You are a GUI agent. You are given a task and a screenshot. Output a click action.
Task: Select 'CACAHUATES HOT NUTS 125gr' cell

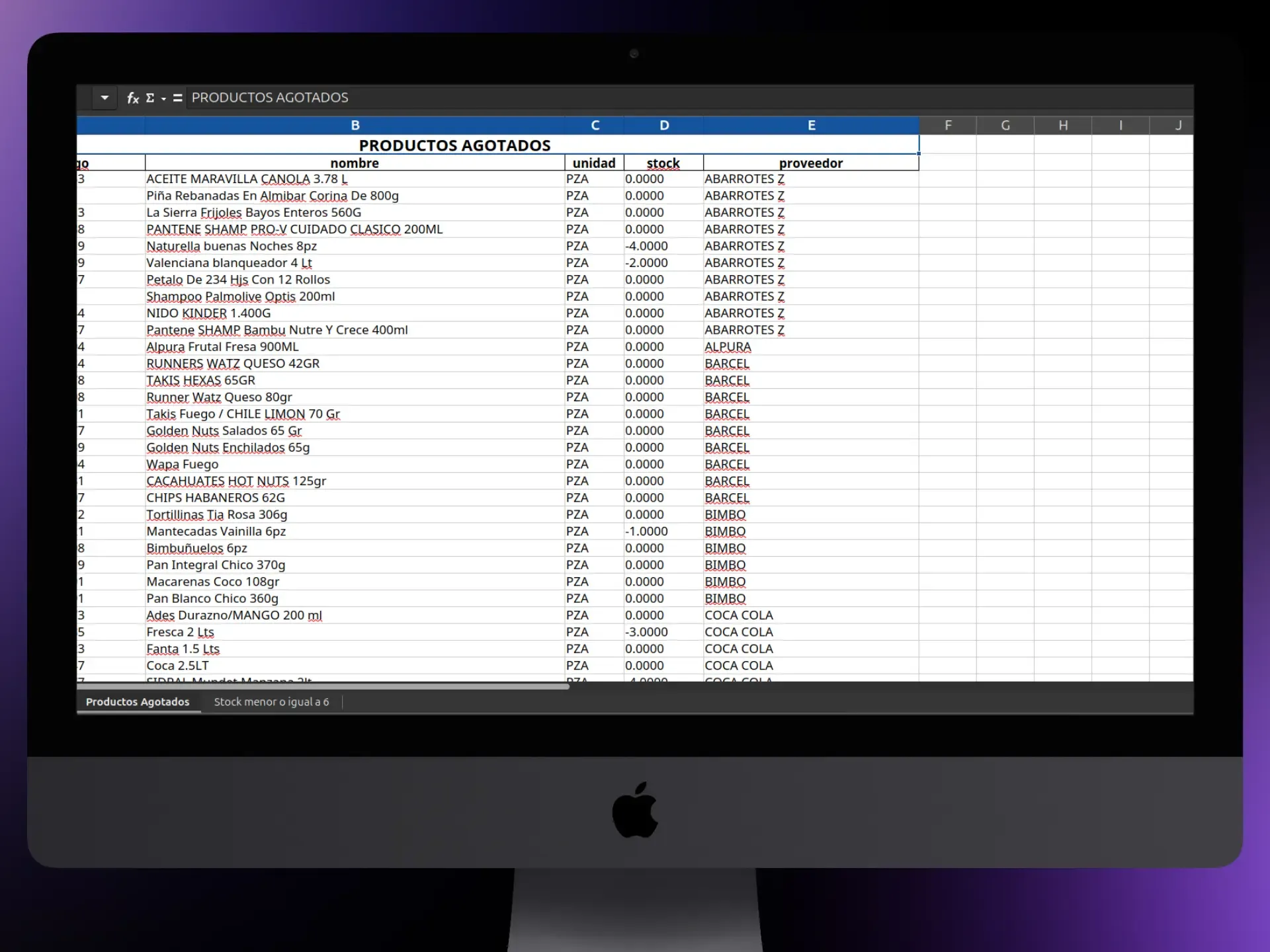[355, 481]
